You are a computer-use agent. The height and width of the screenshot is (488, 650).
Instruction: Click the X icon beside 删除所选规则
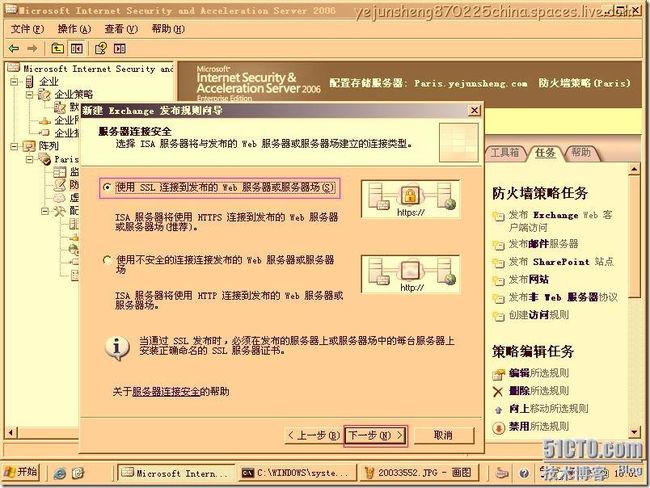pyautogui.click(x=498, y=391)
